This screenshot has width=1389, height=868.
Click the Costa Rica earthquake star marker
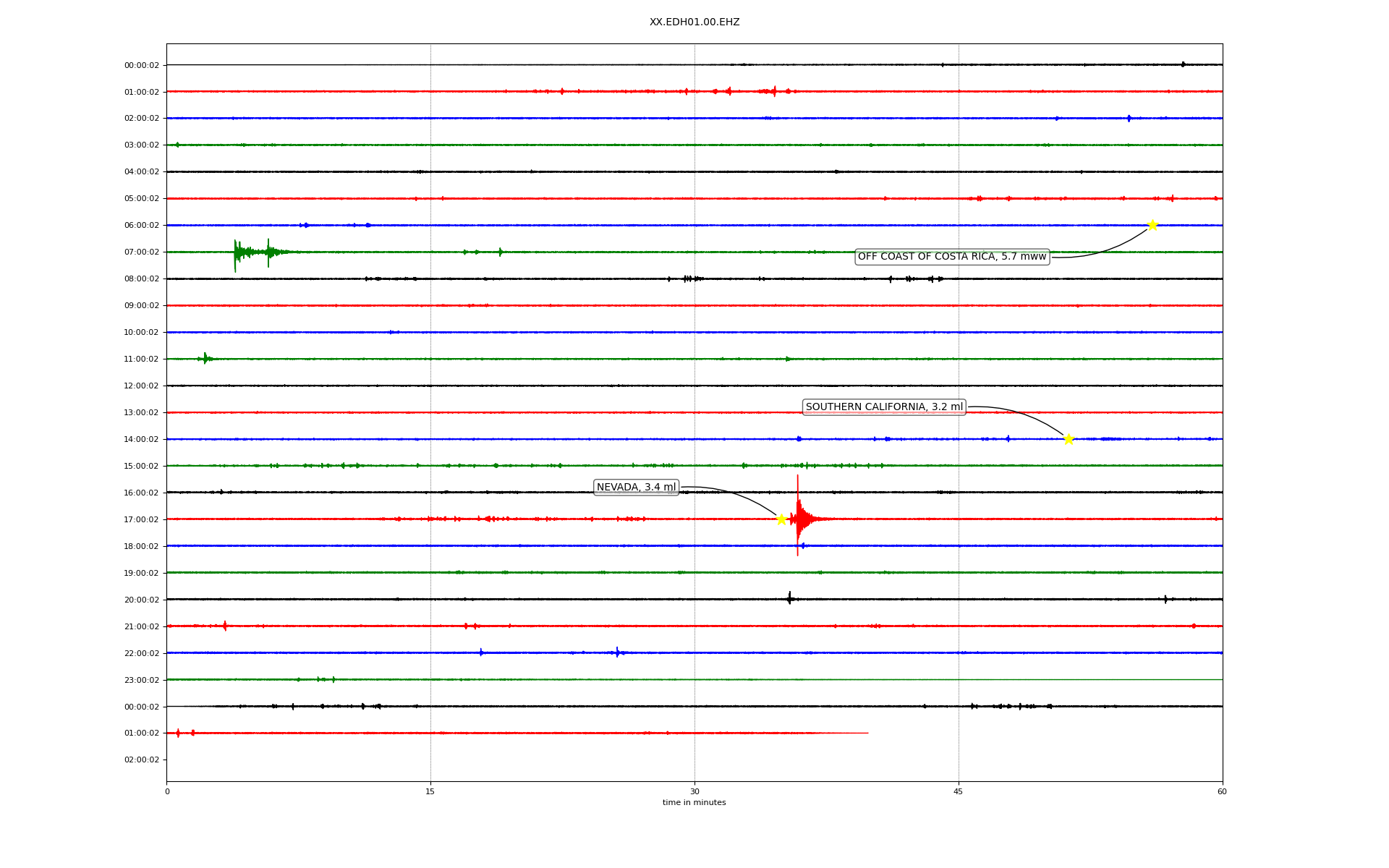tap(1152, 225)
